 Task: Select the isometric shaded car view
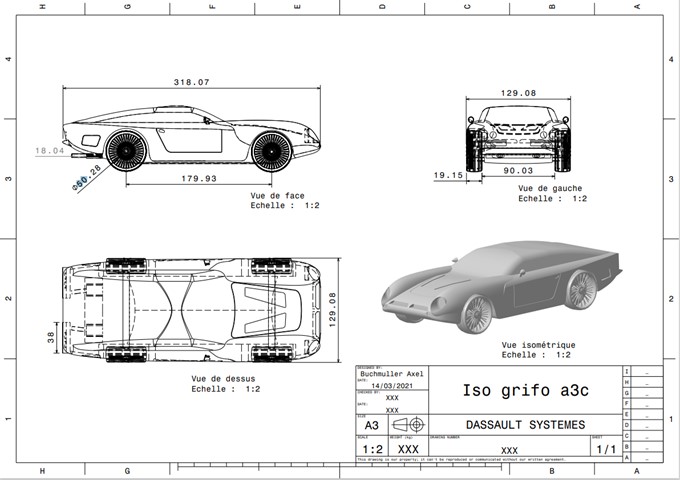click(503, 286)
